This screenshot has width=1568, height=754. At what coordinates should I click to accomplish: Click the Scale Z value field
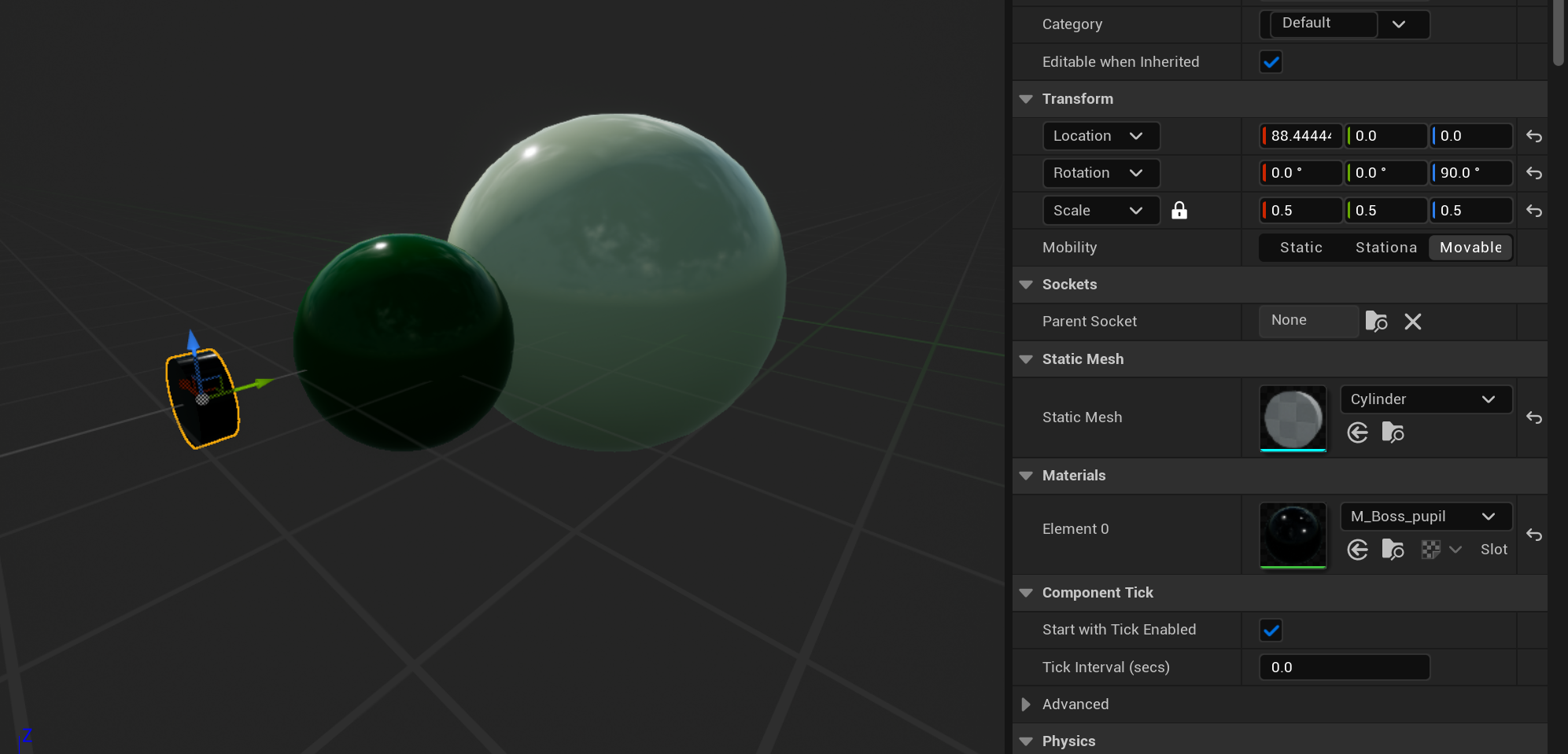(1471, 211)
